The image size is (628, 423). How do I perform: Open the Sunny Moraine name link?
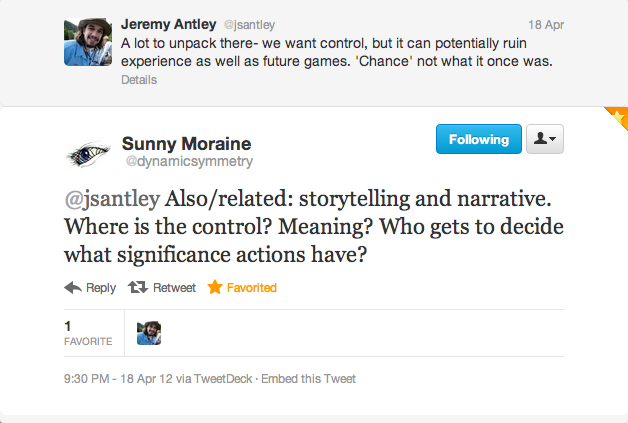(187, 143)
